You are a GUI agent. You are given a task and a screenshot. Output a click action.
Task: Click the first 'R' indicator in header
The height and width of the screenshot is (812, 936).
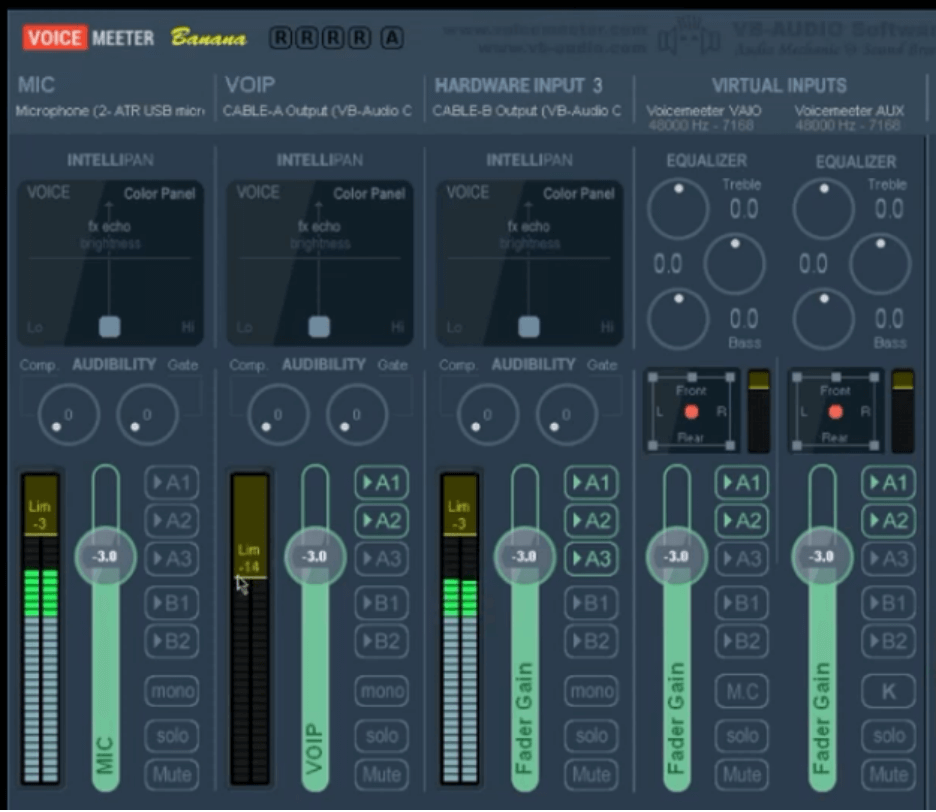coord(281,38)
